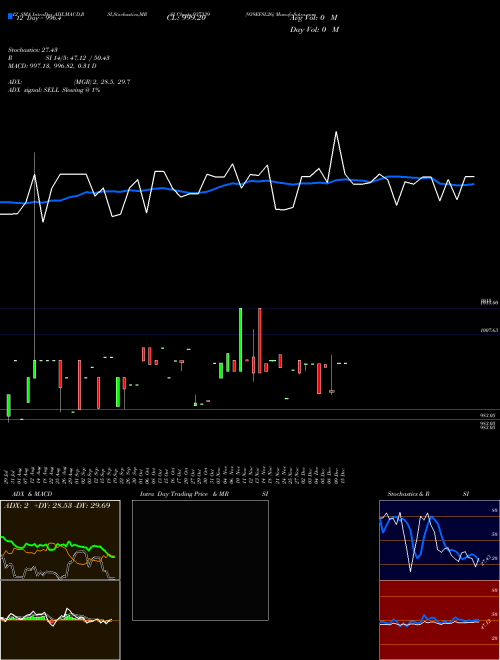
Task: Click the '1007.63' price level label
Action: coord(489,331)
